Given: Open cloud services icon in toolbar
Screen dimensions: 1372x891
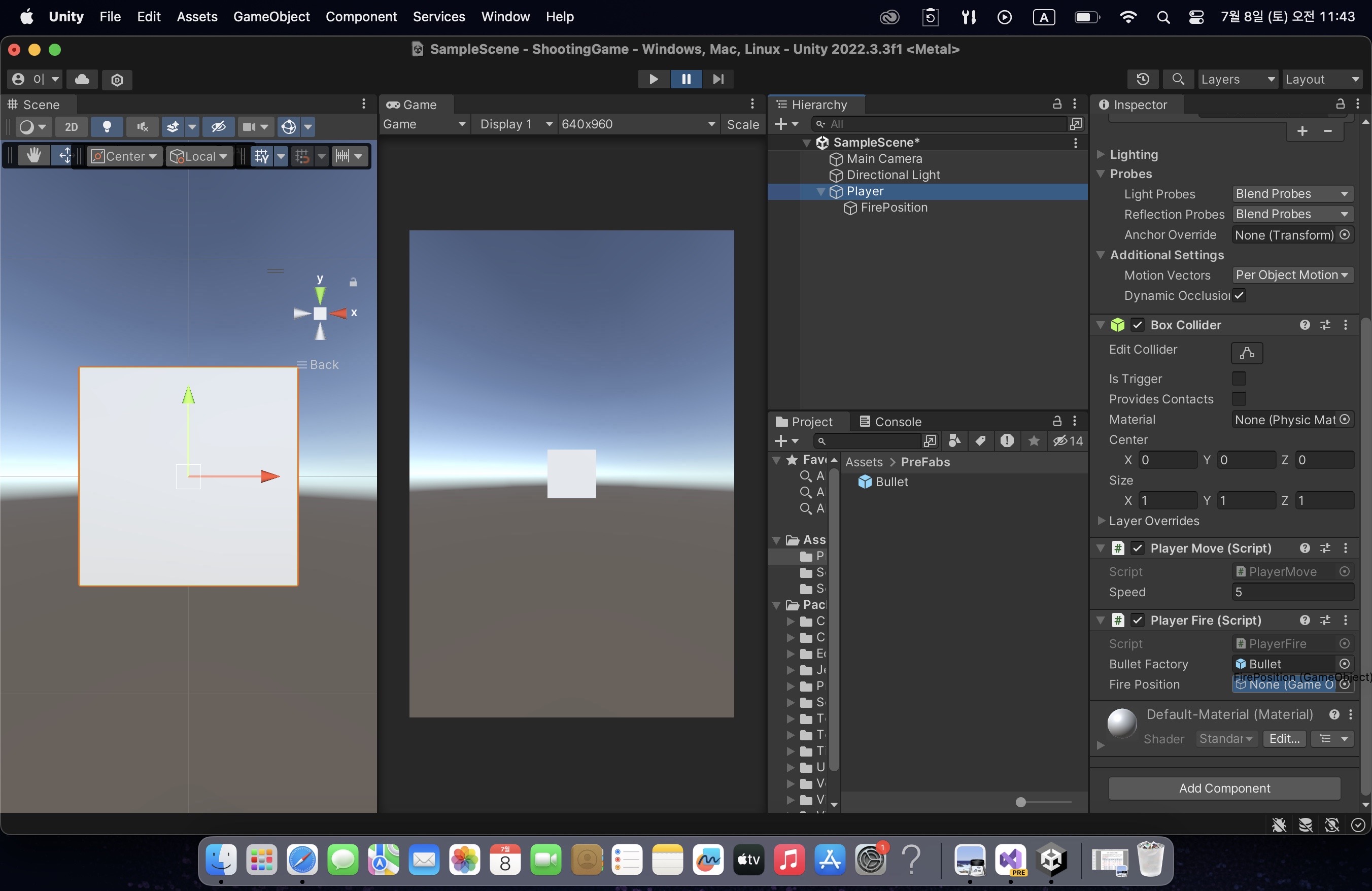Looking at the screenshot, I should pos(82,79).
